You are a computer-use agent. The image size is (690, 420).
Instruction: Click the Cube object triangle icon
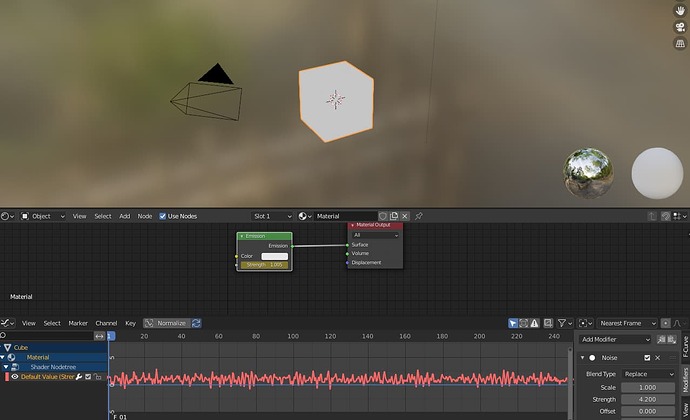point(7,347)
